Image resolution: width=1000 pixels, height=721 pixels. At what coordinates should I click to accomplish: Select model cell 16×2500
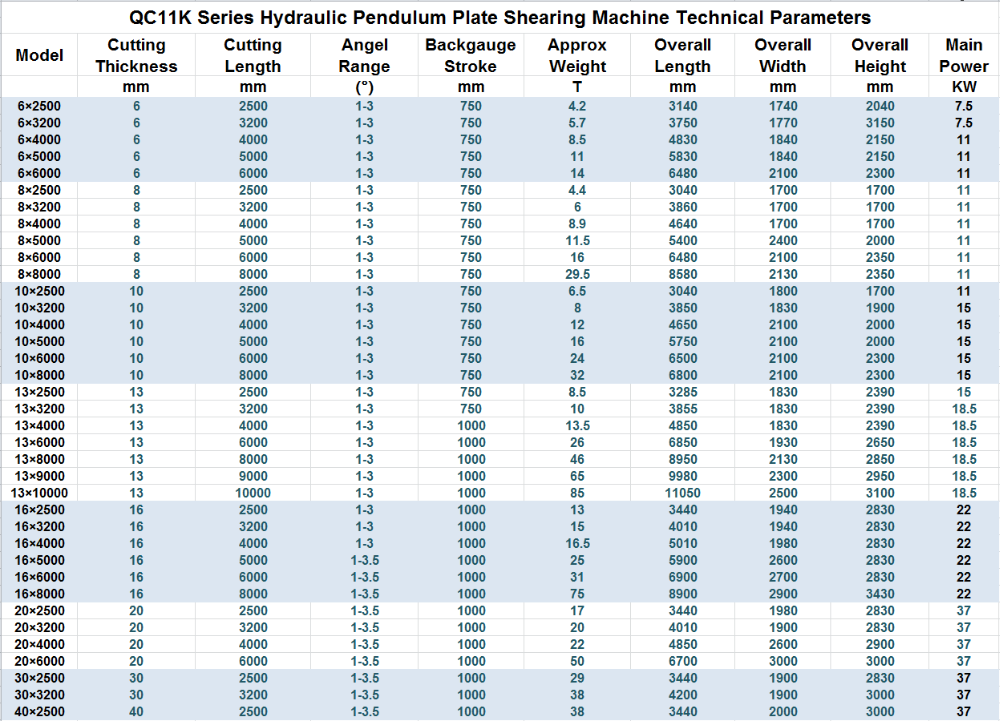click(39, 510)
